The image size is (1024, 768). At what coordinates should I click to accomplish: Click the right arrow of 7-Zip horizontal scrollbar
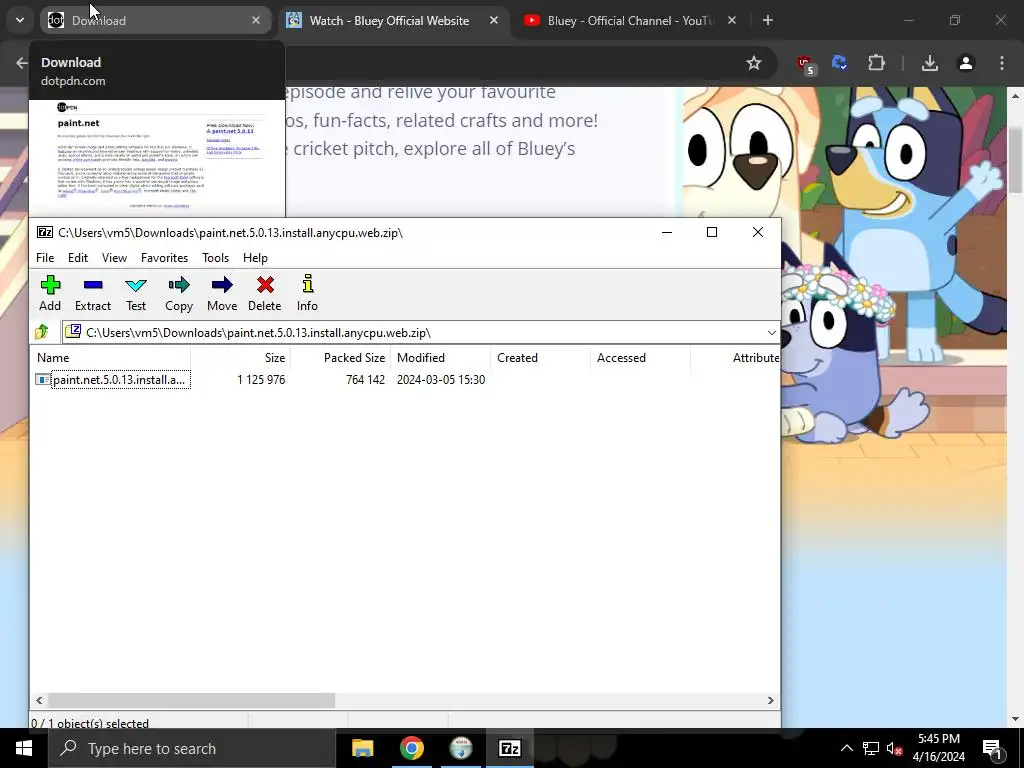pos(771,700)
